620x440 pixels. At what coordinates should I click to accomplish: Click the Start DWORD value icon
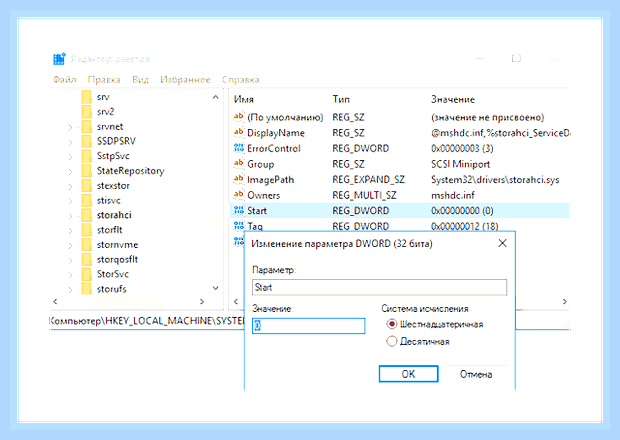click(239, 210)
